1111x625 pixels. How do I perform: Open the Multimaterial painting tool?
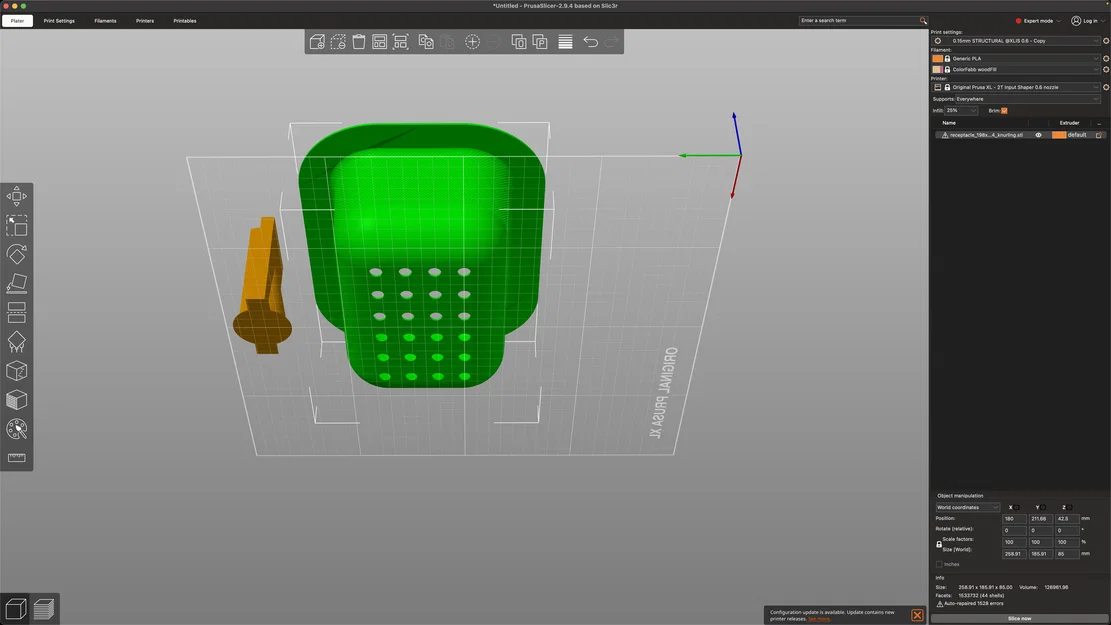tap(16, 428)
